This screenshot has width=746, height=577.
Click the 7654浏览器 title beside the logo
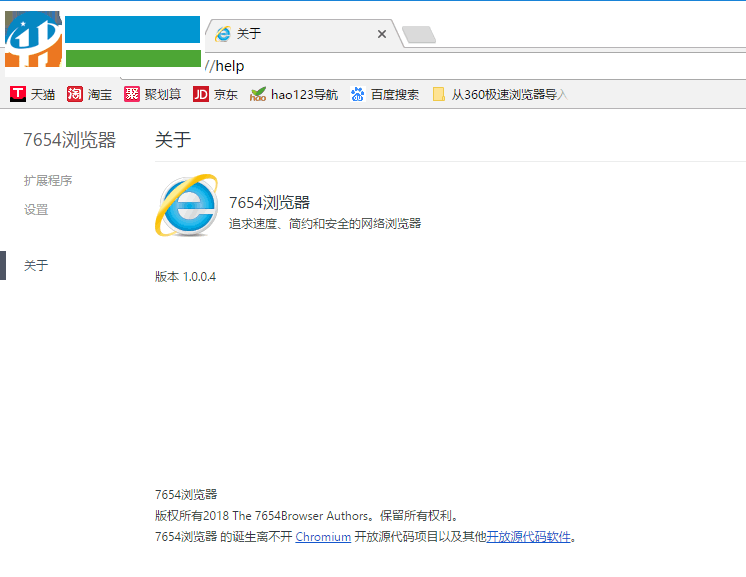[x=269, y=203]
